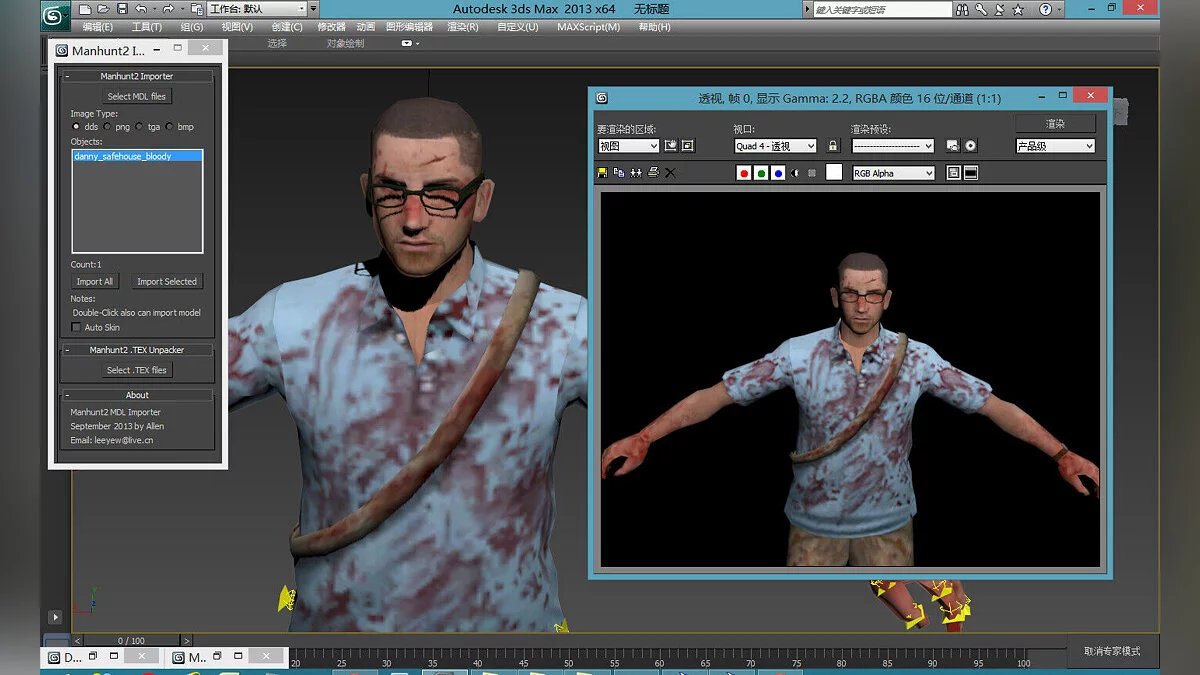This screenshot has width=1200, height=675.
Task: Click the Select .TEX files button
Action: 137,370
